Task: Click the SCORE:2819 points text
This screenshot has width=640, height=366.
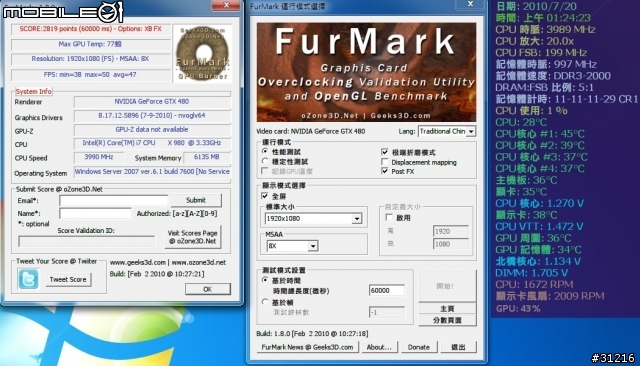Action: 91,29
